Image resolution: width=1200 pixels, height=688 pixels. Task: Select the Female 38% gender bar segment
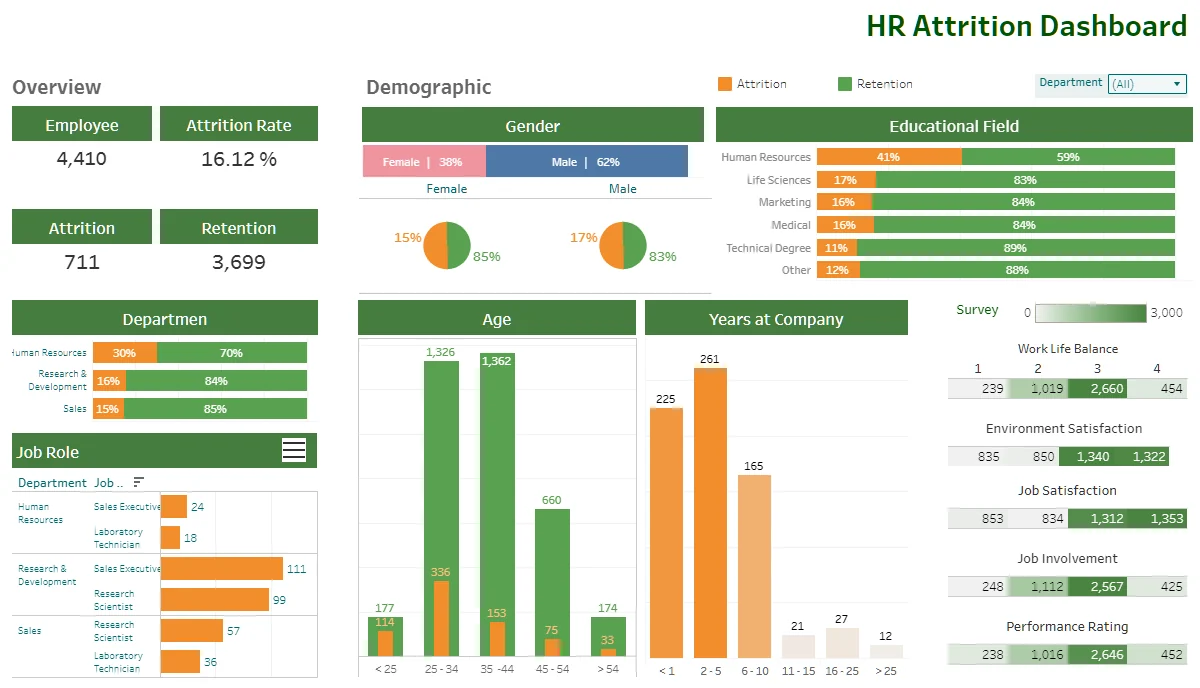[424, 161]
